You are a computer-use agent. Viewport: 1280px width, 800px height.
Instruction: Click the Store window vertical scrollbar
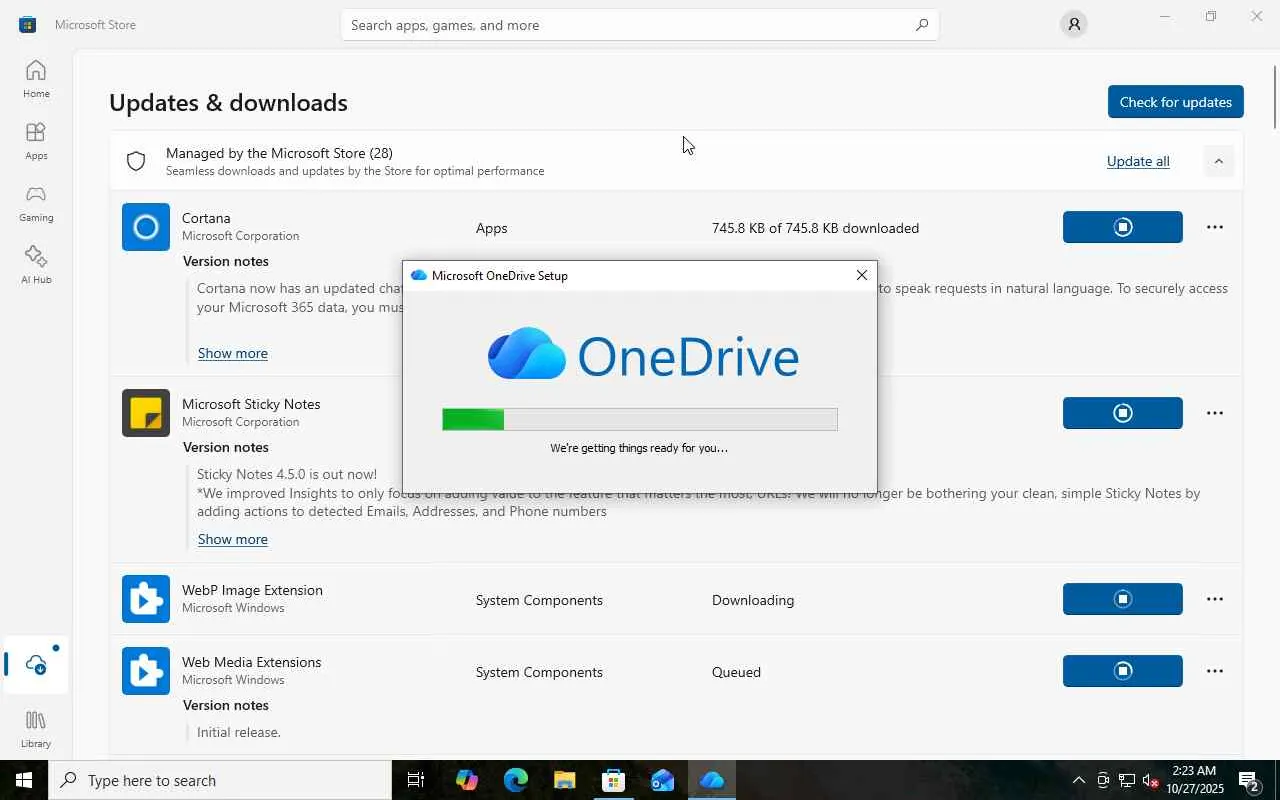coord(1275,96)
